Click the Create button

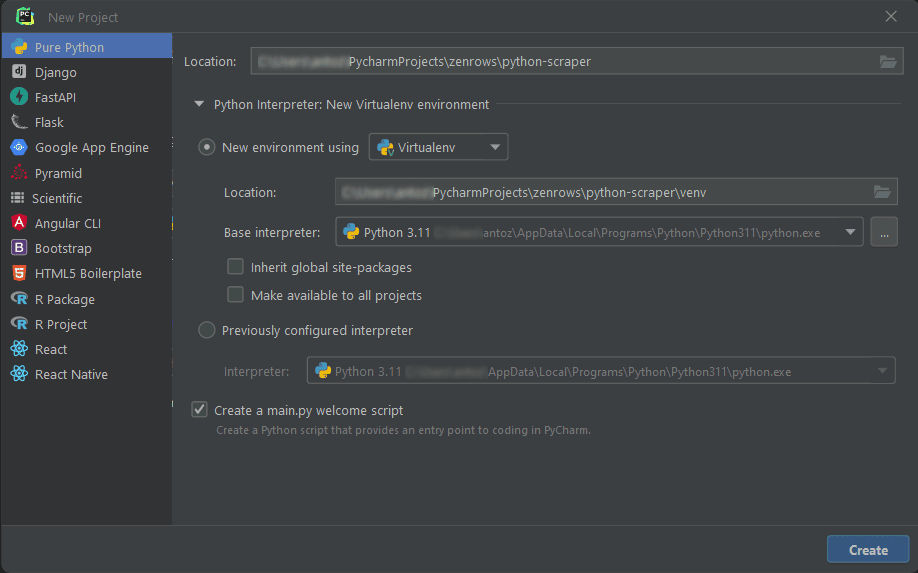868,550
